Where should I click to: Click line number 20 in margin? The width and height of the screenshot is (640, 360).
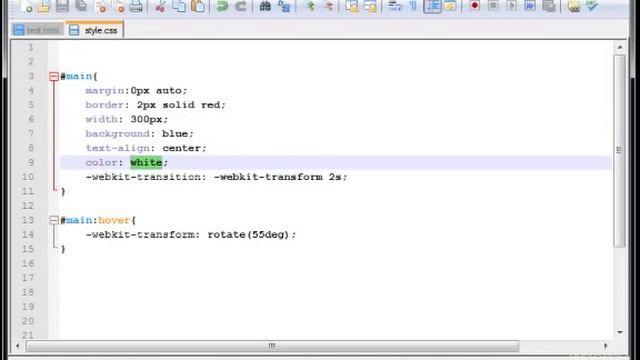tap(28, 321)
